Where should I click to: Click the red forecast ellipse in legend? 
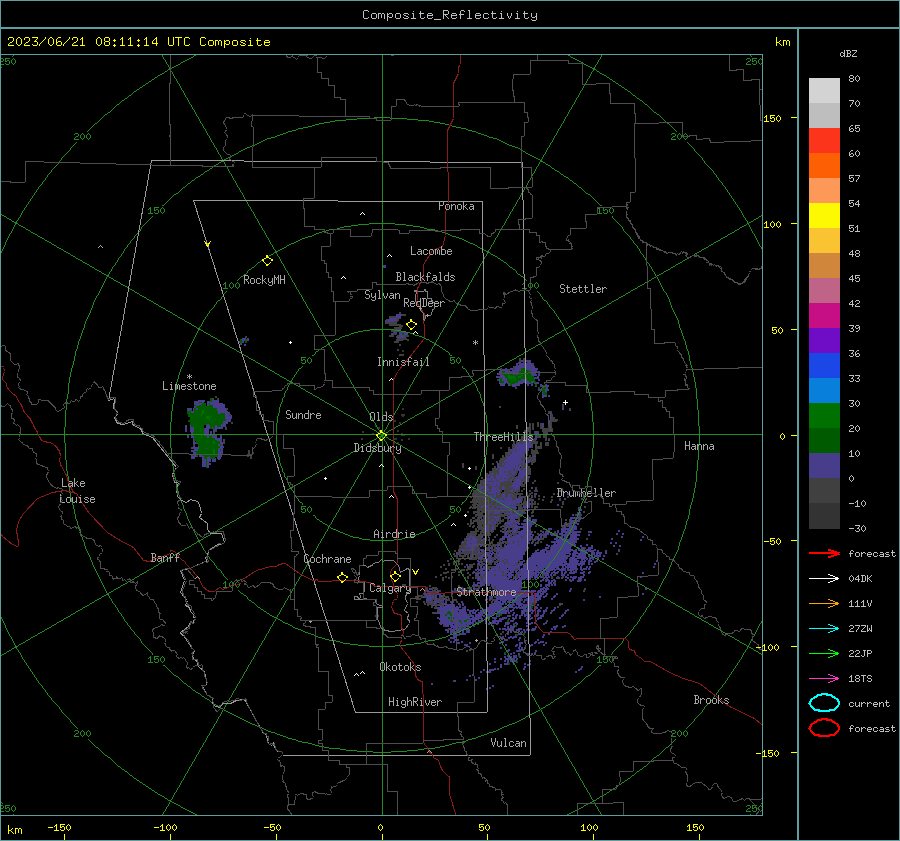[x=824, y=728]
